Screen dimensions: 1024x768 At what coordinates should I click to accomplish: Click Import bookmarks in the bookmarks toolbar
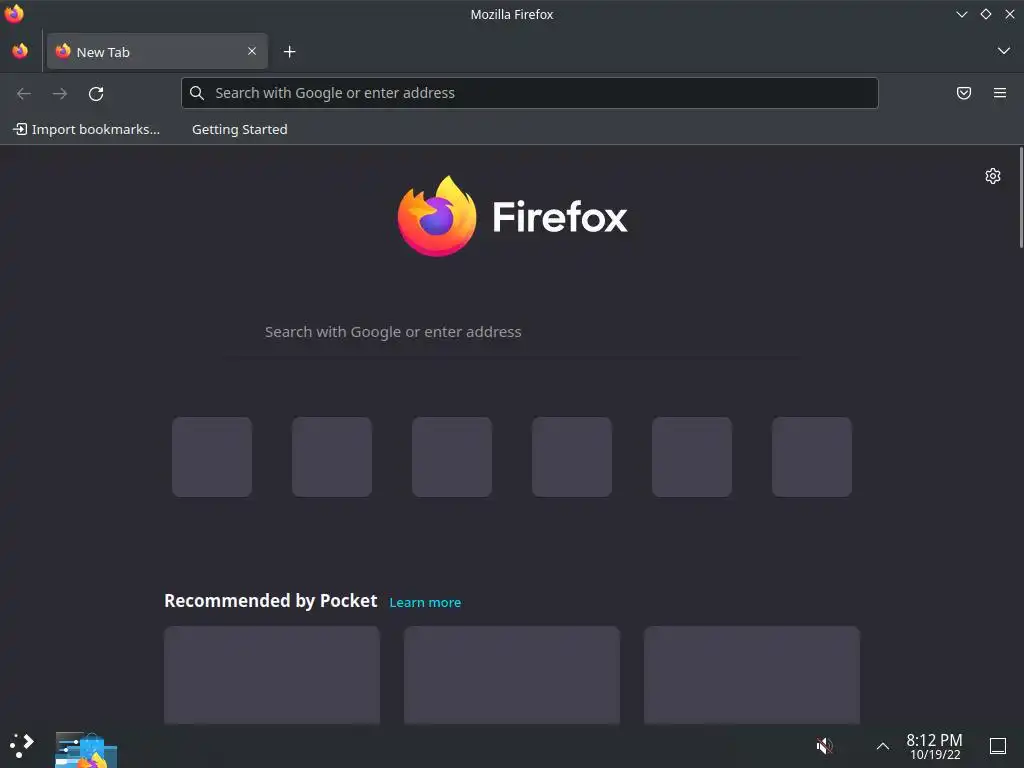click(86, 129)
